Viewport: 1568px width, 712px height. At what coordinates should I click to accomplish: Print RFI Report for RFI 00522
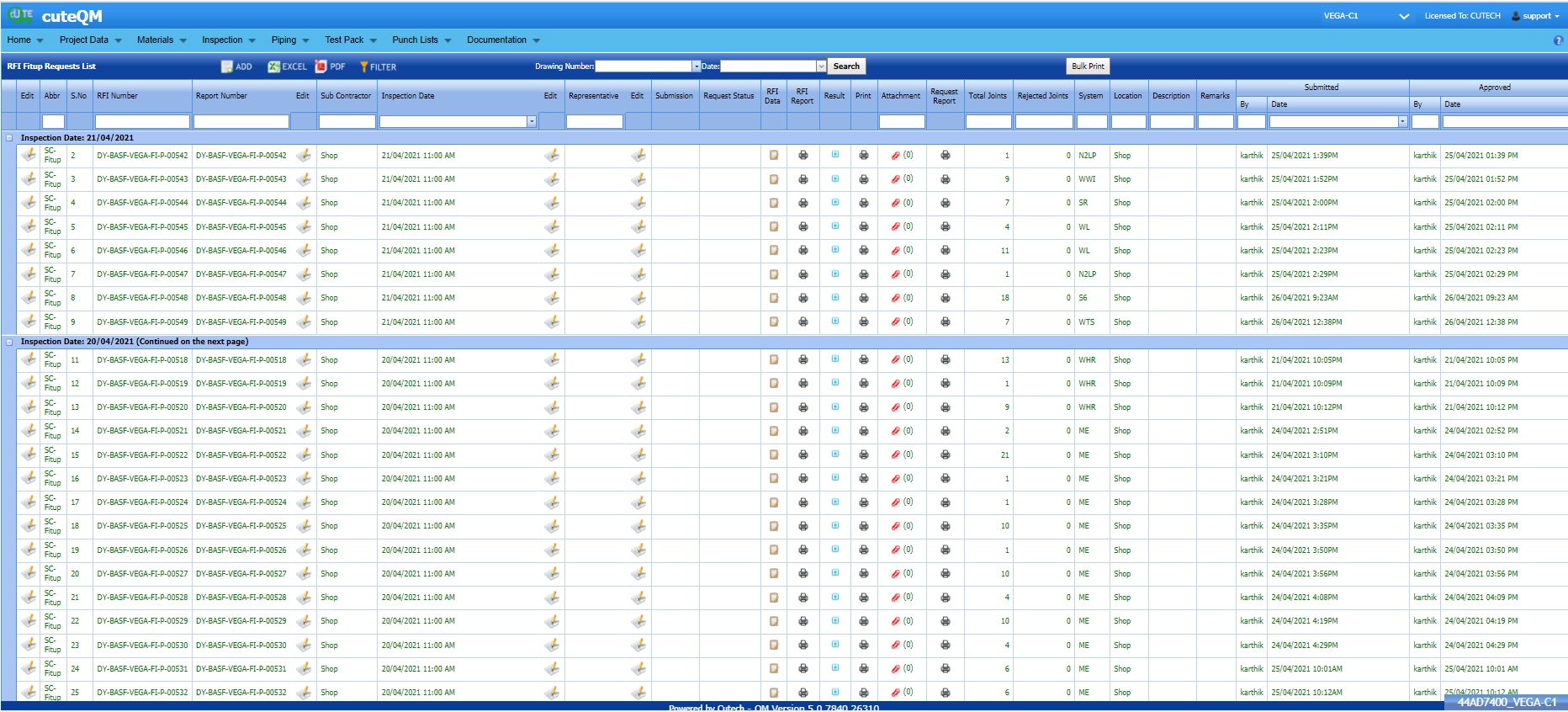[803, 455]
